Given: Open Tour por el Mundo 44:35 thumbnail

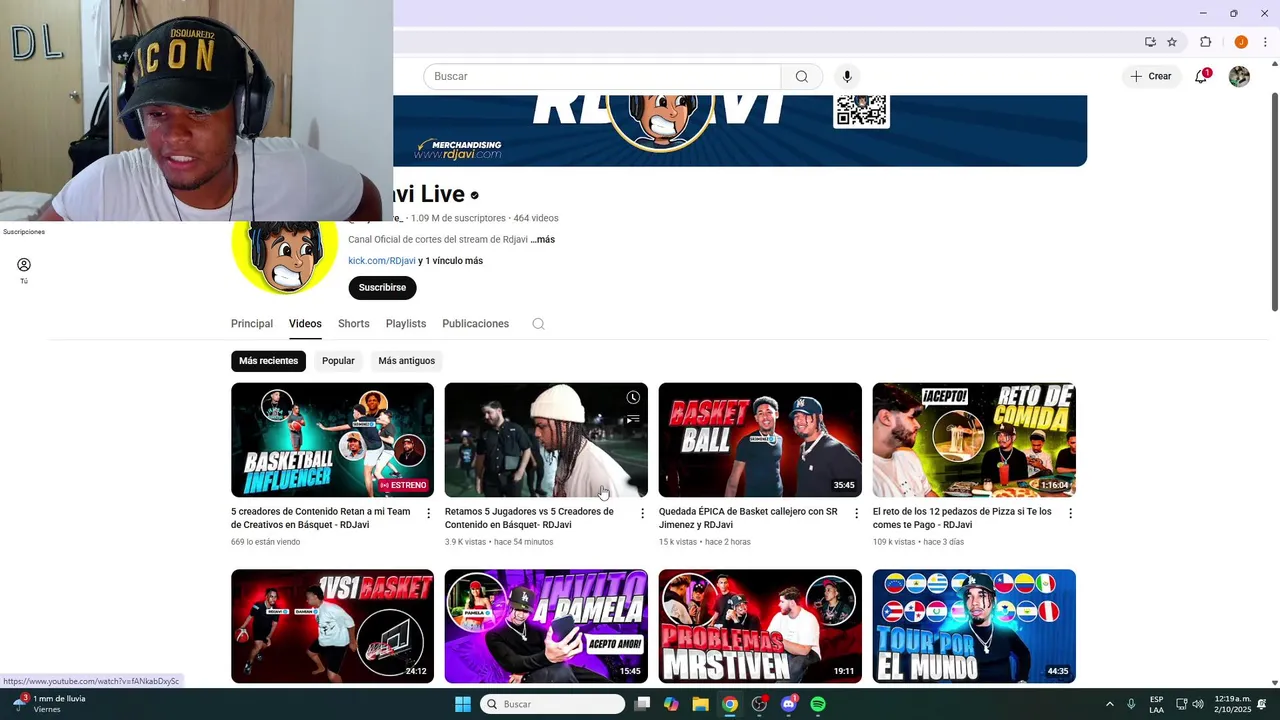Looking at the screenshot, I should (974, 626).
